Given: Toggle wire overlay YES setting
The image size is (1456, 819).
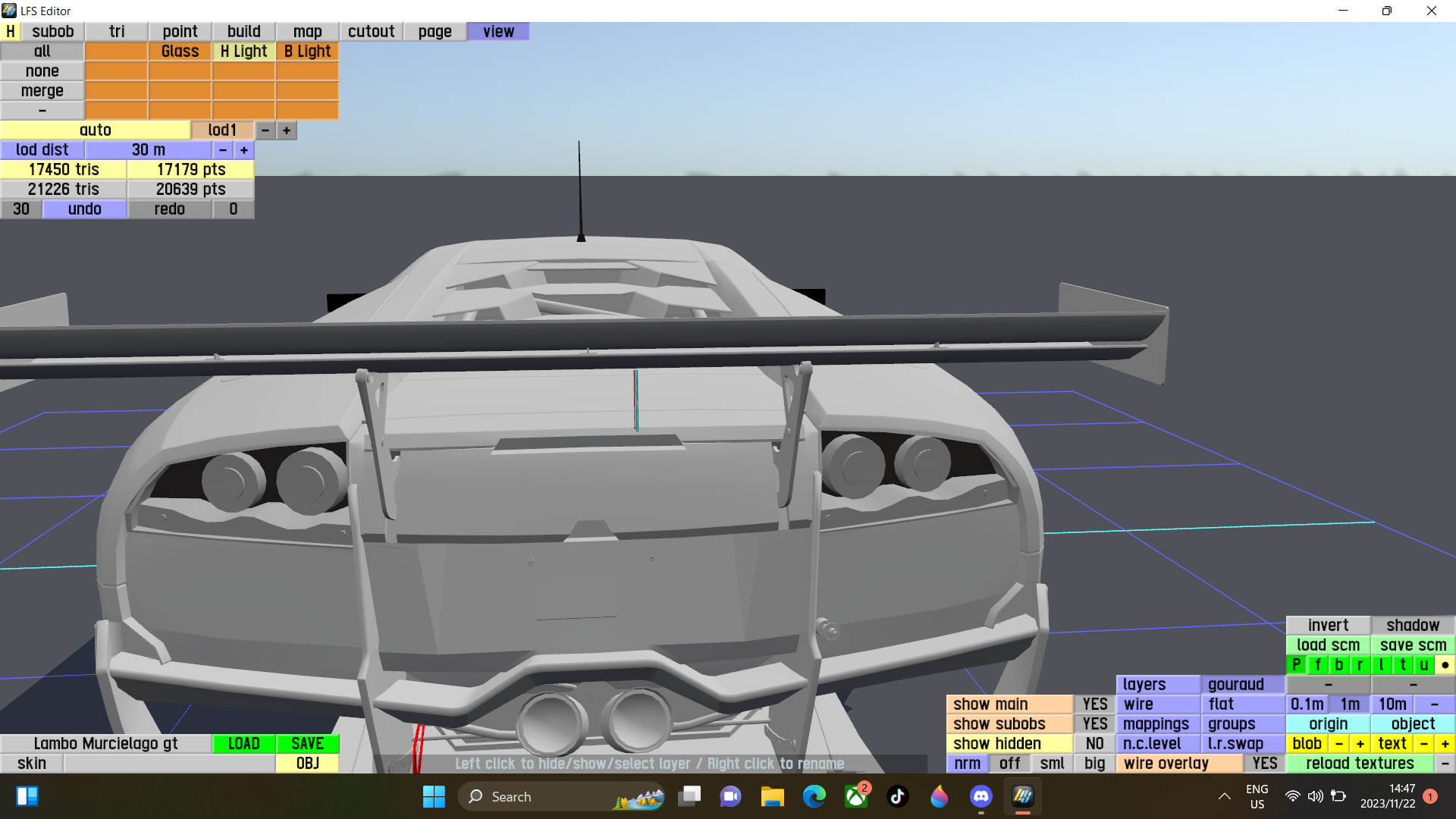Looking at the screenshot, I should coord(1264,764).
